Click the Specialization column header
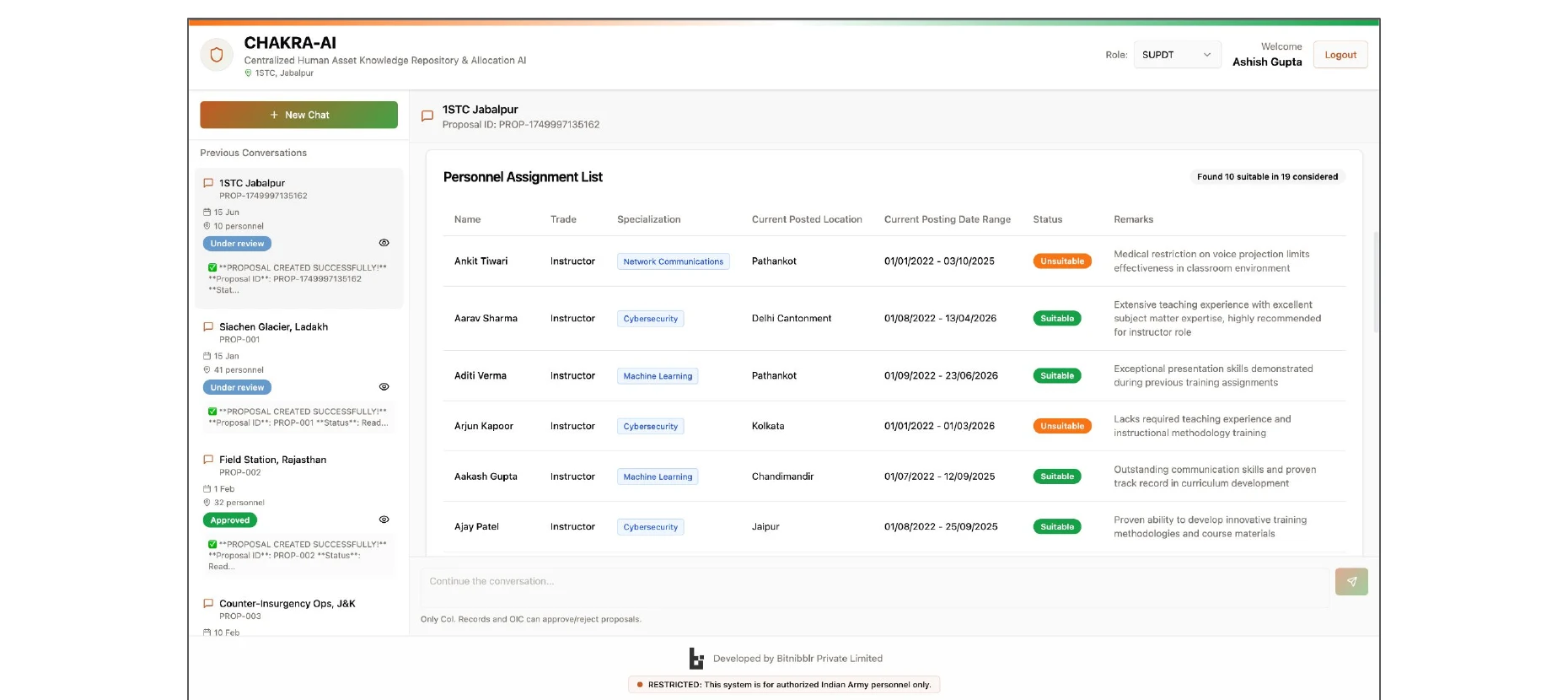This screenshot has width=1568, height=700. (x=648, y=219)
